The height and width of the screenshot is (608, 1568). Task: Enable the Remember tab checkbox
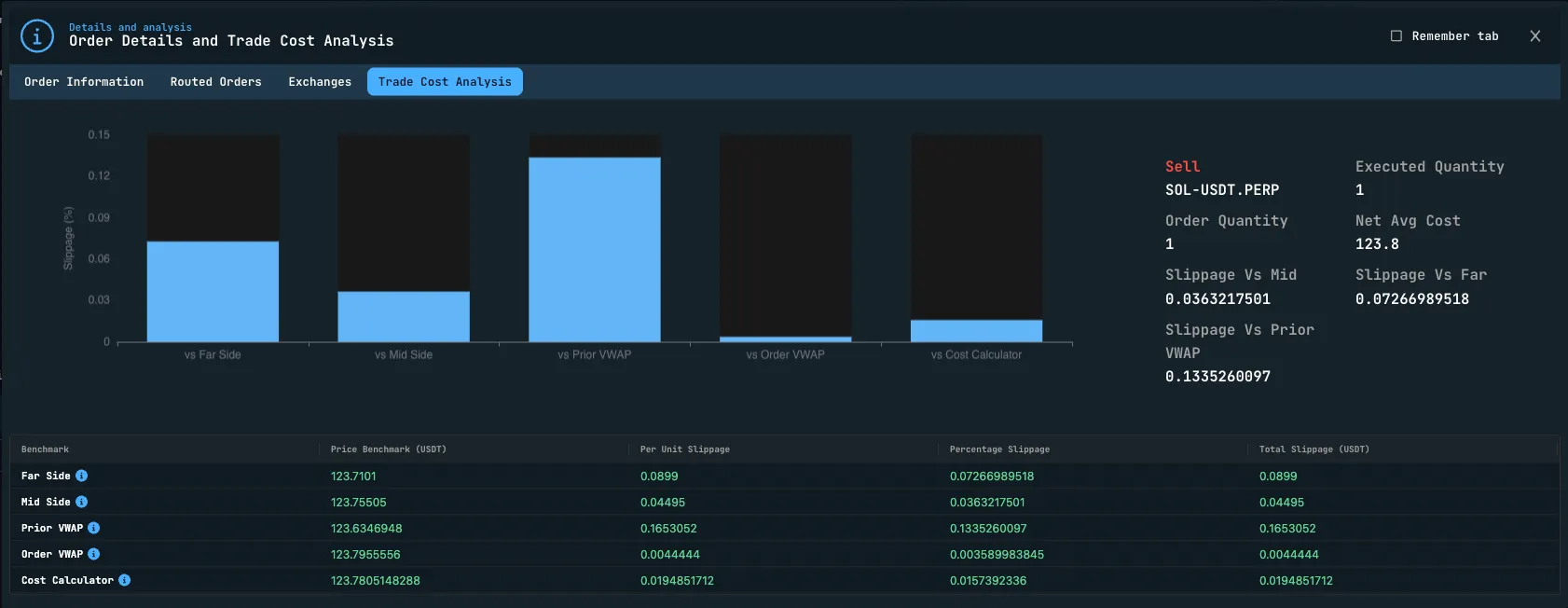[x=1396, y=36]
